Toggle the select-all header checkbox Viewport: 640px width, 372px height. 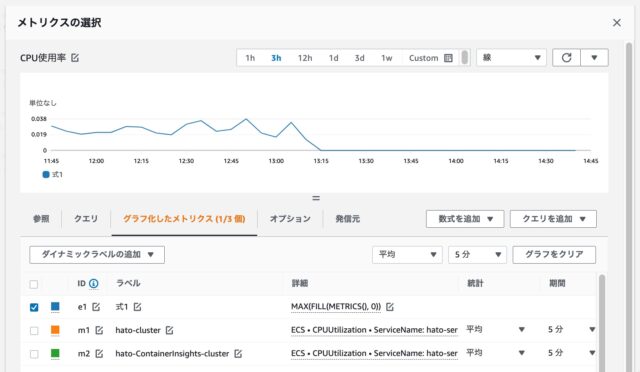point(34,284)
